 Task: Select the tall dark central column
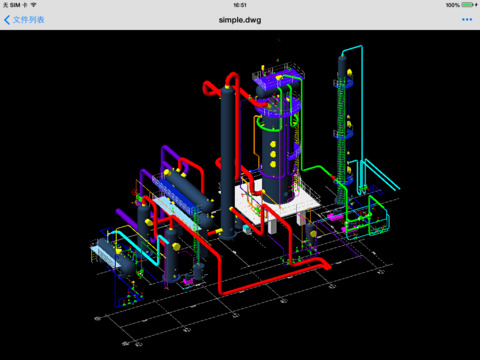[x=228, y=163]
